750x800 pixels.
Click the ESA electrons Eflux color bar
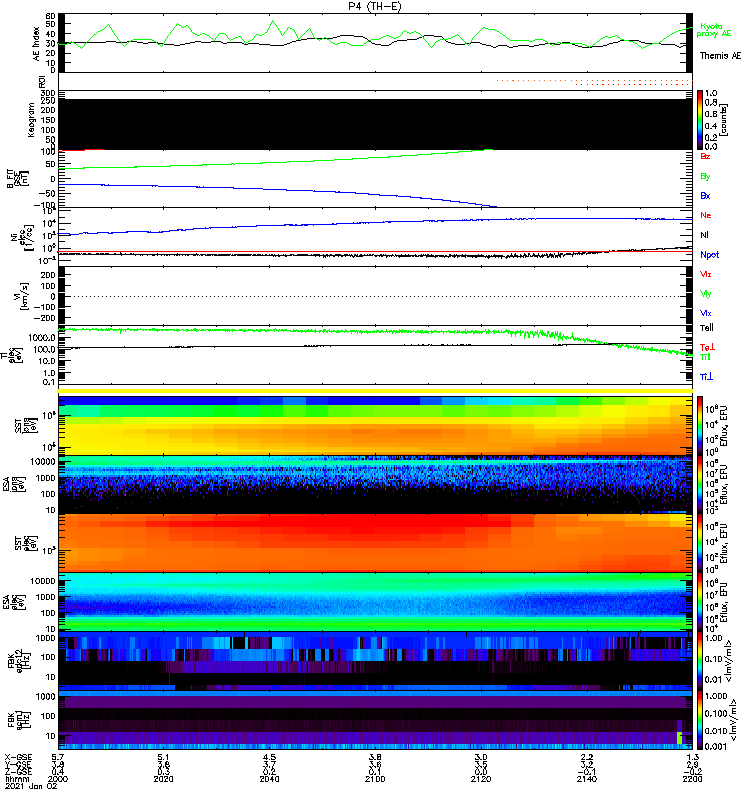[x=700, y=602]
